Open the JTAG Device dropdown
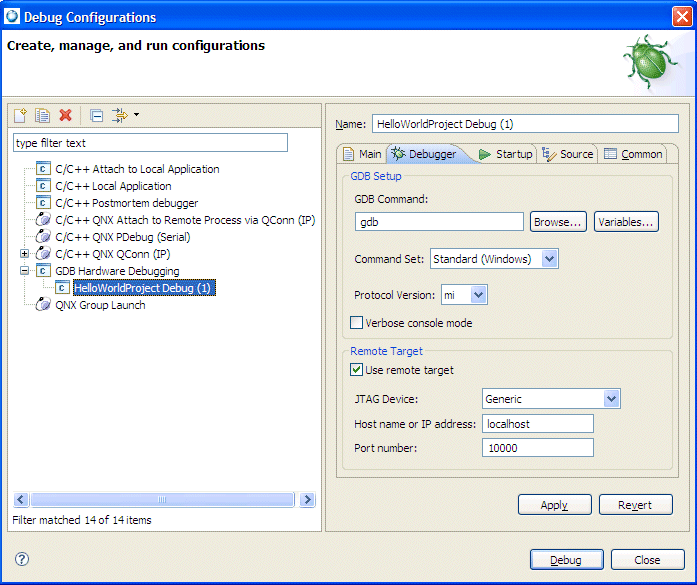 (611, 399)
